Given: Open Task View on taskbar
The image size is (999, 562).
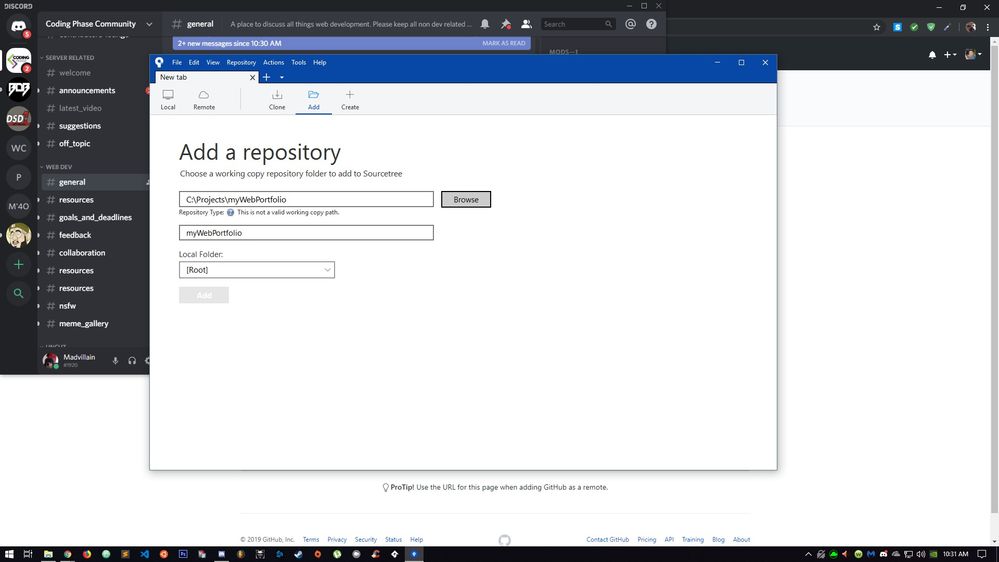Looking at the screenshot, I should tap(28, 554).
